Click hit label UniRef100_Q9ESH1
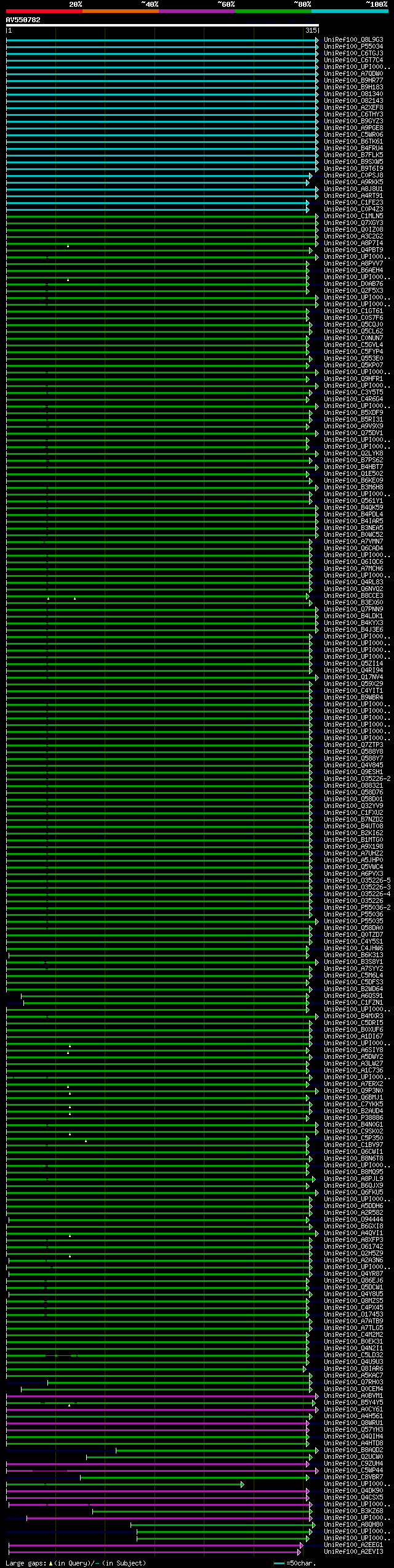The height and width of the screenshot is (1568, 394). pyautogui.click(x=353, y=772)
